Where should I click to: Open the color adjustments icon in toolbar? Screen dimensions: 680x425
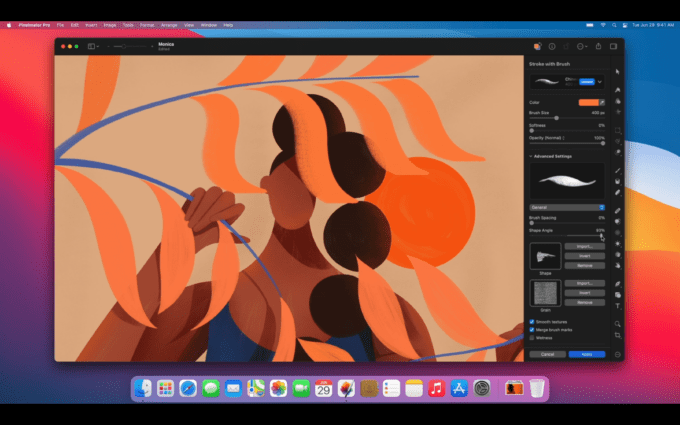pos(537,46)
